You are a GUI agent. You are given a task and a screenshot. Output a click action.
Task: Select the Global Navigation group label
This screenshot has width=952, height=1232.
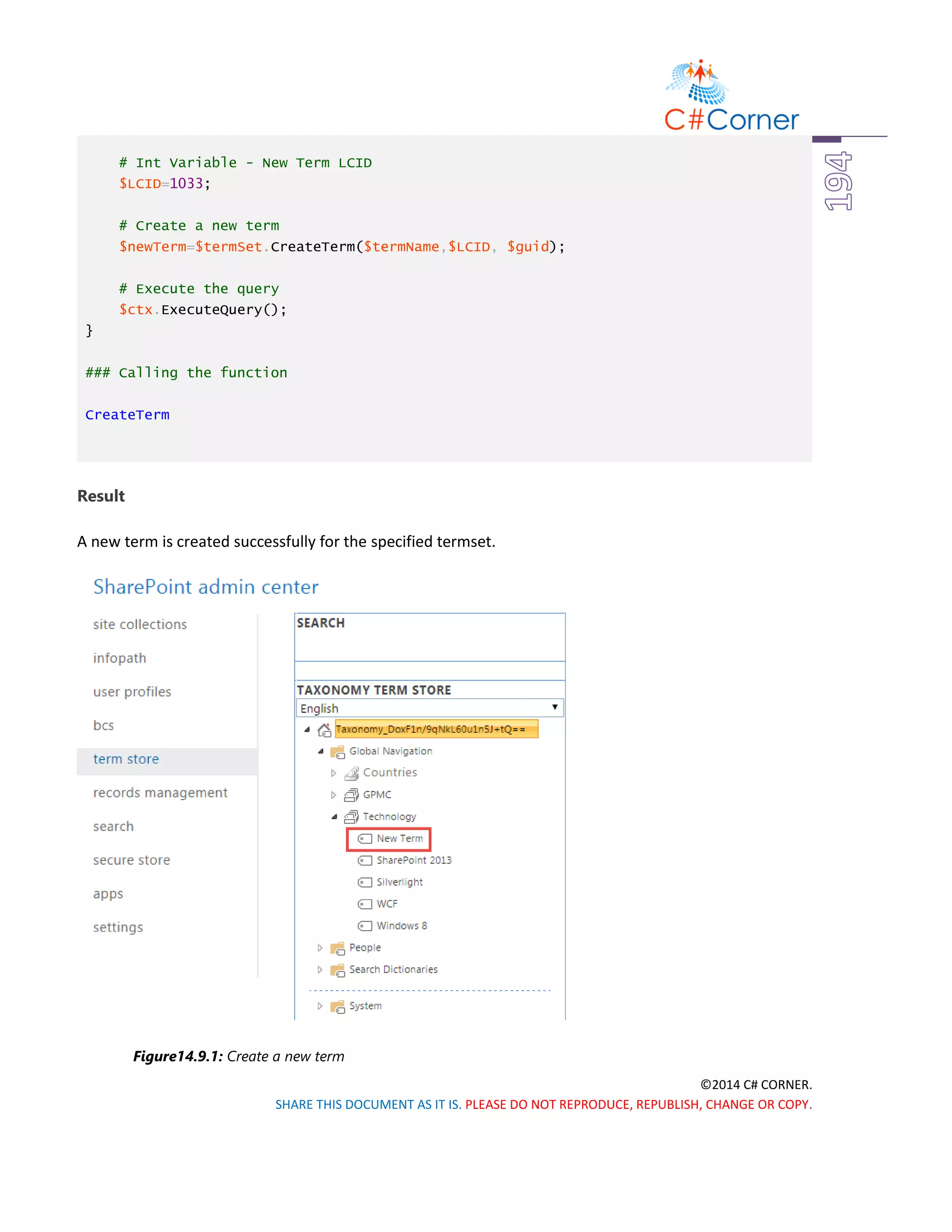coord(391,751)
